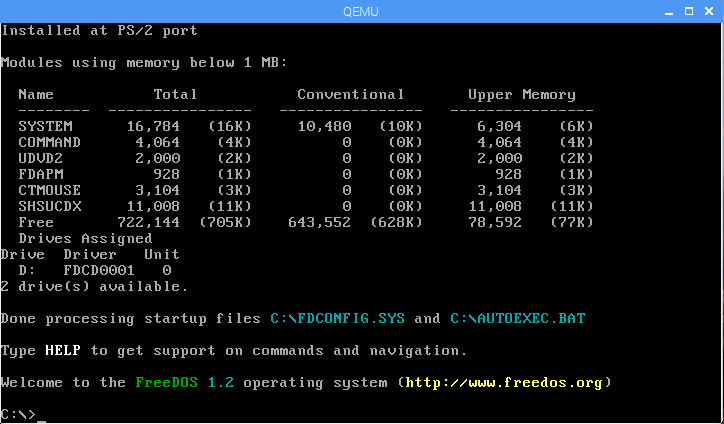The height and width of the screenshot is (424, 724).
Task: Click the version number 1.2
Action: 221,383
